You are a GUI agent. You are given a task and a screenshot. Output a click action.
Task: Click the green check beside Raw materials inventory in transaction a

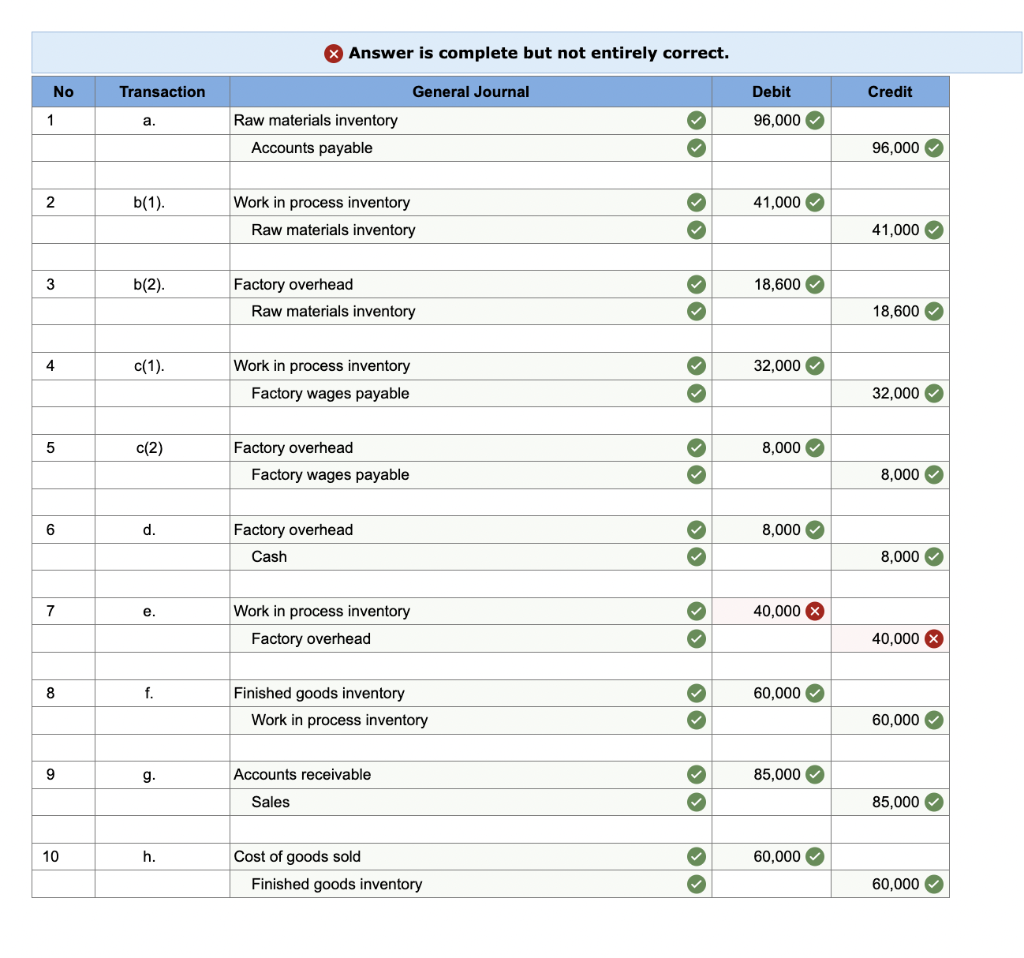pyautogui.click(x=696, y=120)
